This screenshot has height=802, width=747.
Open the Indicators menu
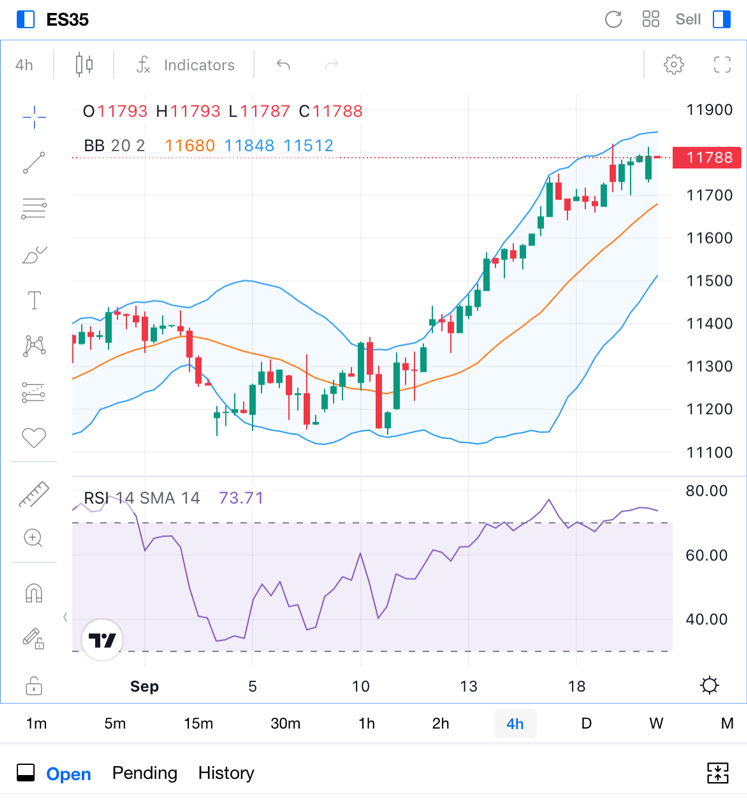tap(185, 65)
